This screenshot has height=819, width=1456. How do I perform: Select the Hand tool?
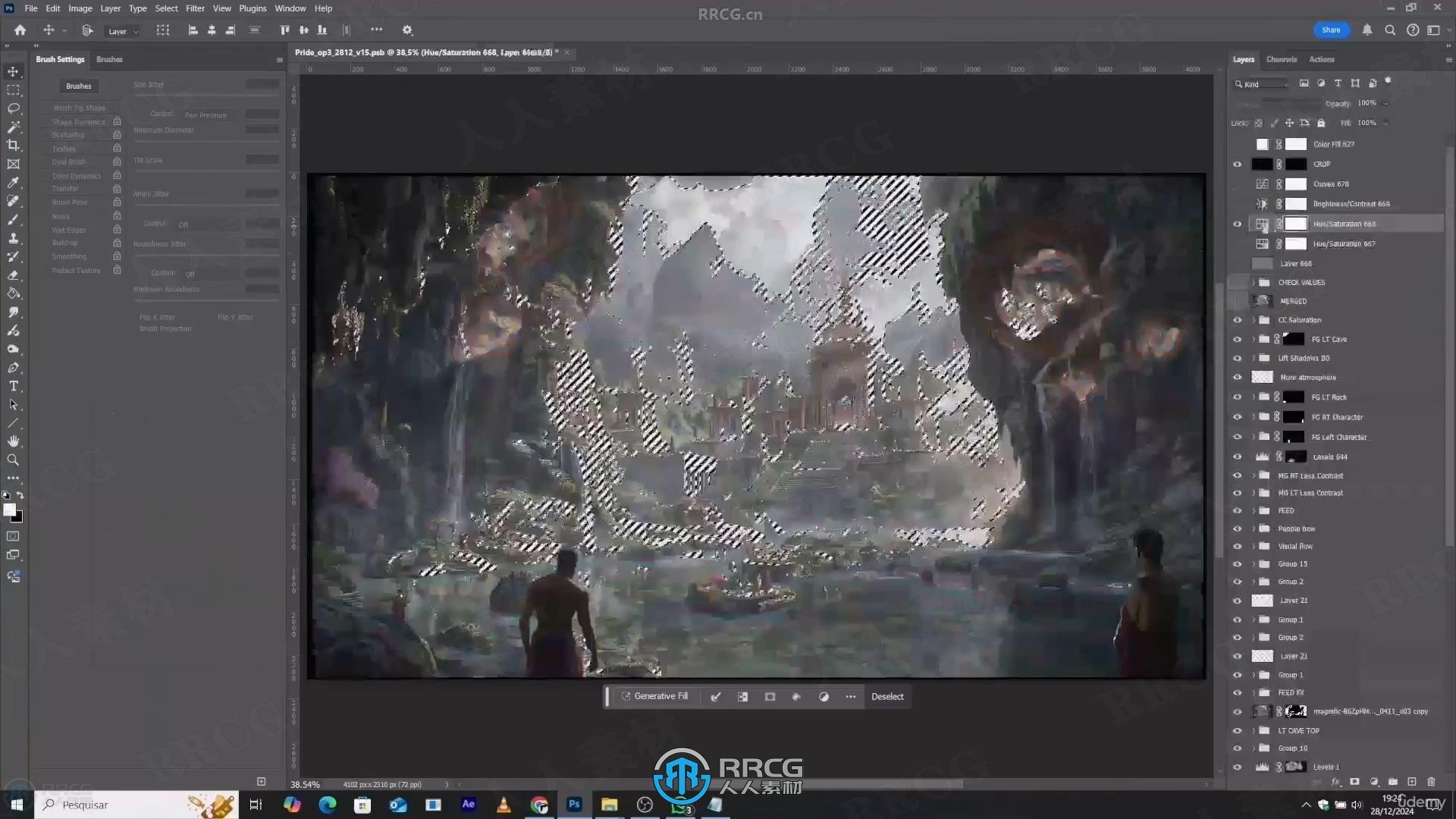click(13, 441)
